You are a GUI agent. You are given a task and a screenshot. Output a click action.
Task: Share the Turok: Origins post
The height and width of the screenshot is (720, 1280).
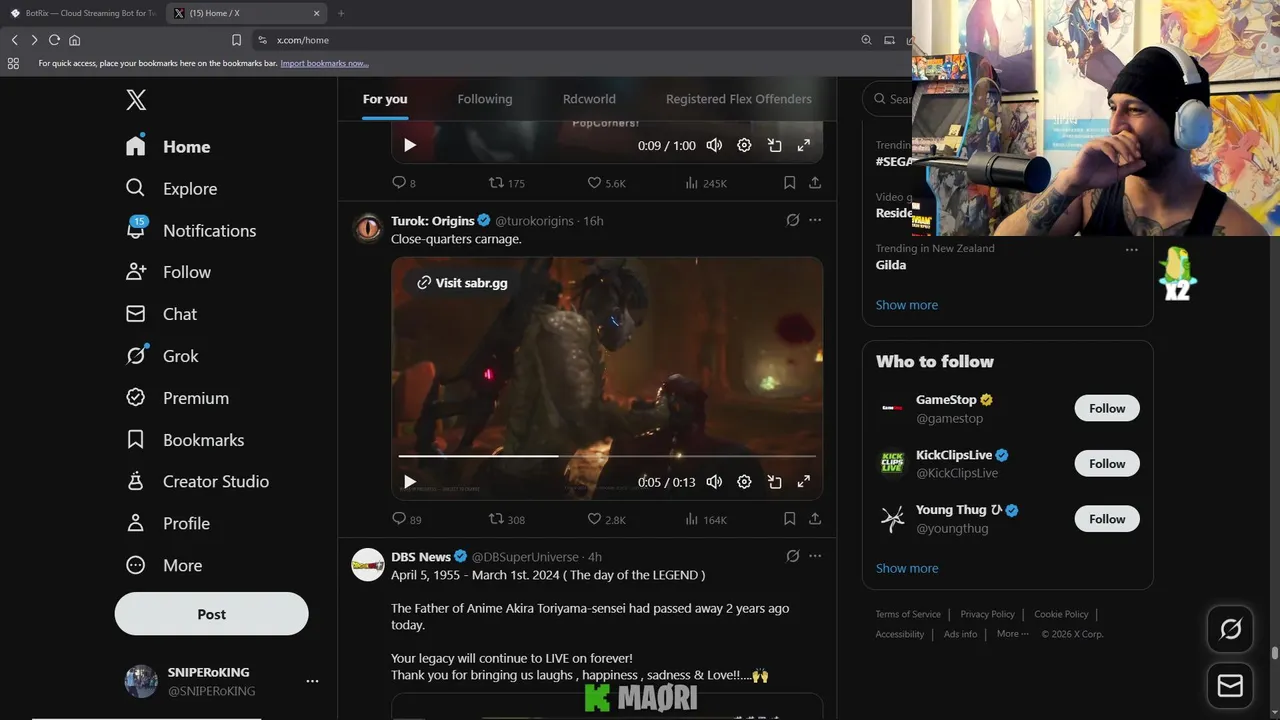click(x=815, y=519)
